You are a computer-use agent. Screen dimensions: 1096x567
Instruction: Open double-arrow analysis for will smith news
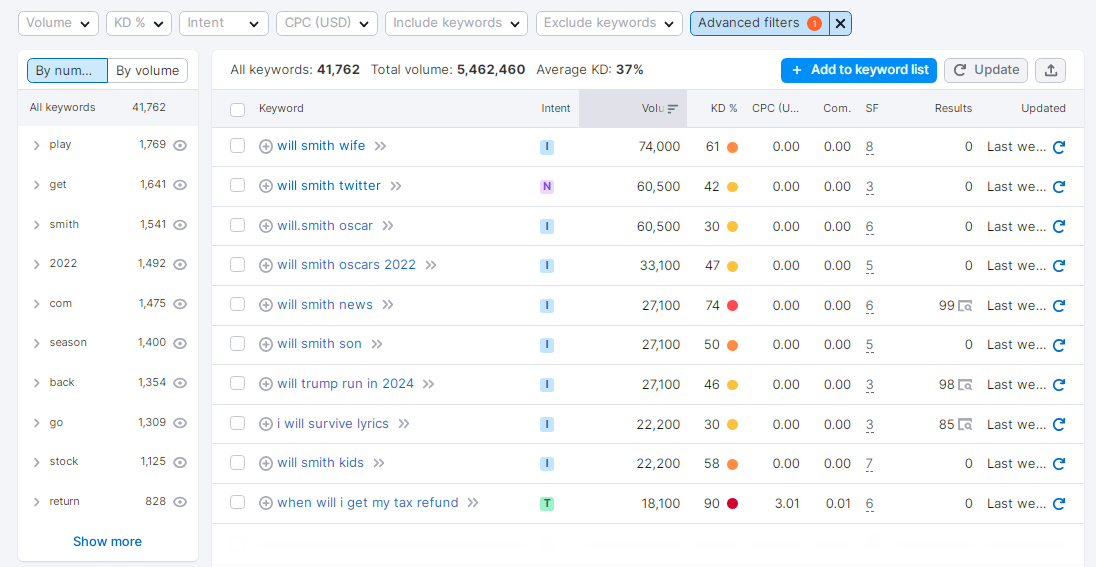coord(388,306)
